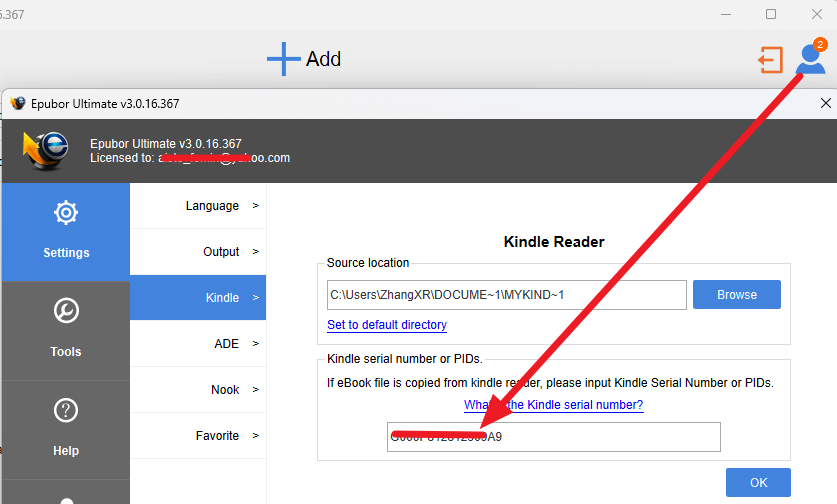The width and height of the screenshot is (837, 504).
Task: Select the Output menu item
Action: (x=198, y=251)
